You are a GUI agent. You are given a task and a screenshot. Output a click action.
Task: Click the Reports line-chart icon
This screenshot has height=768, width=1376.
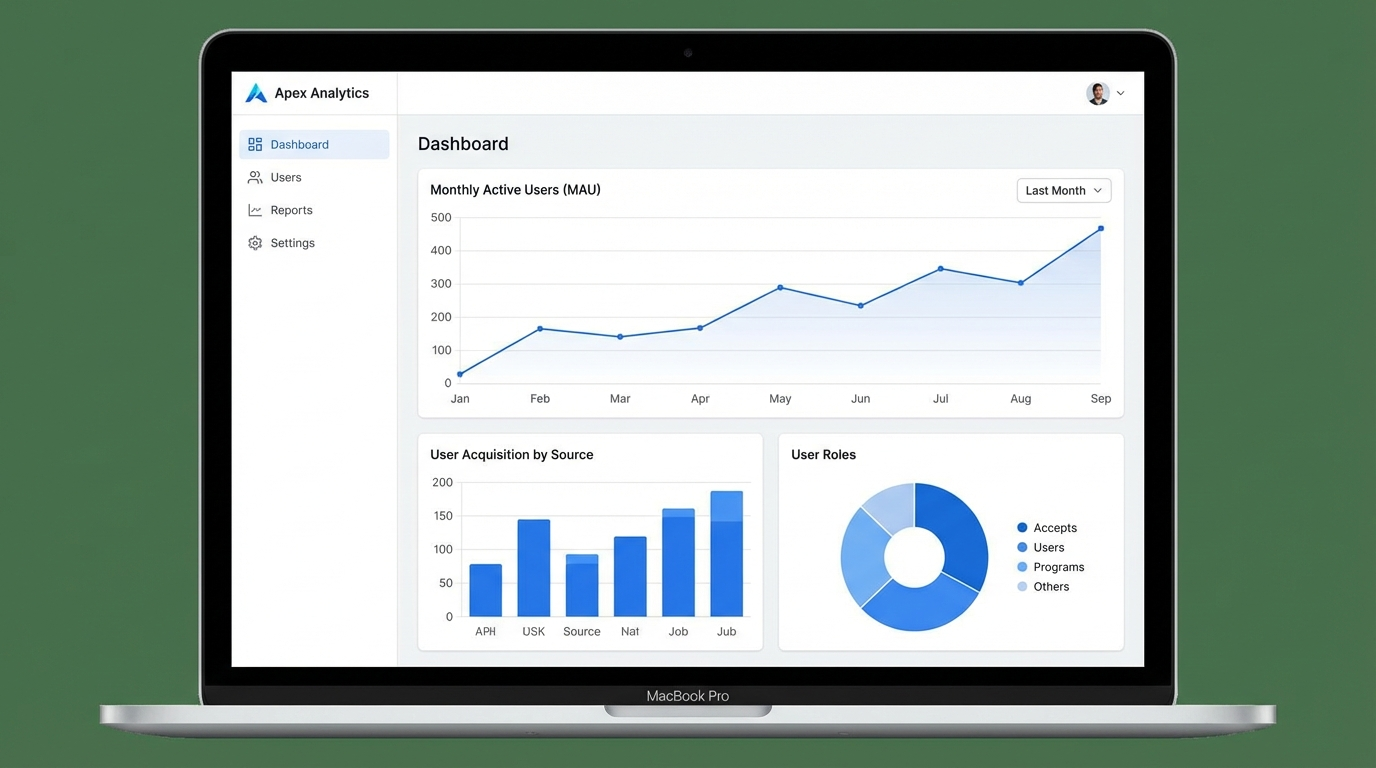click(255, 210)
